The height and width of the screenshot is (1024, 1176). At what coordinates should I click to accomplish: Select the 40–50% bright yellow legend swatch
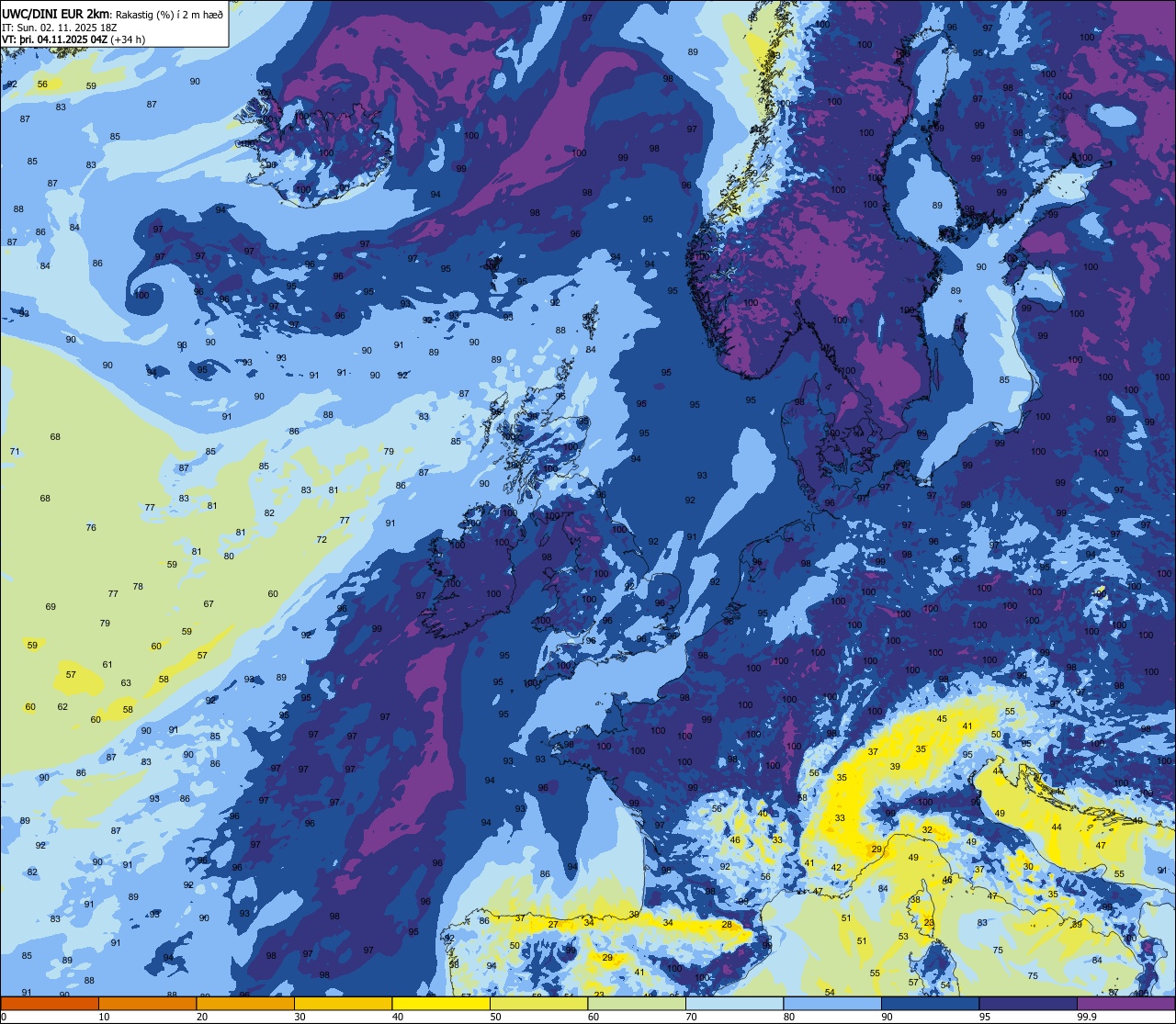click(441, 1003)
